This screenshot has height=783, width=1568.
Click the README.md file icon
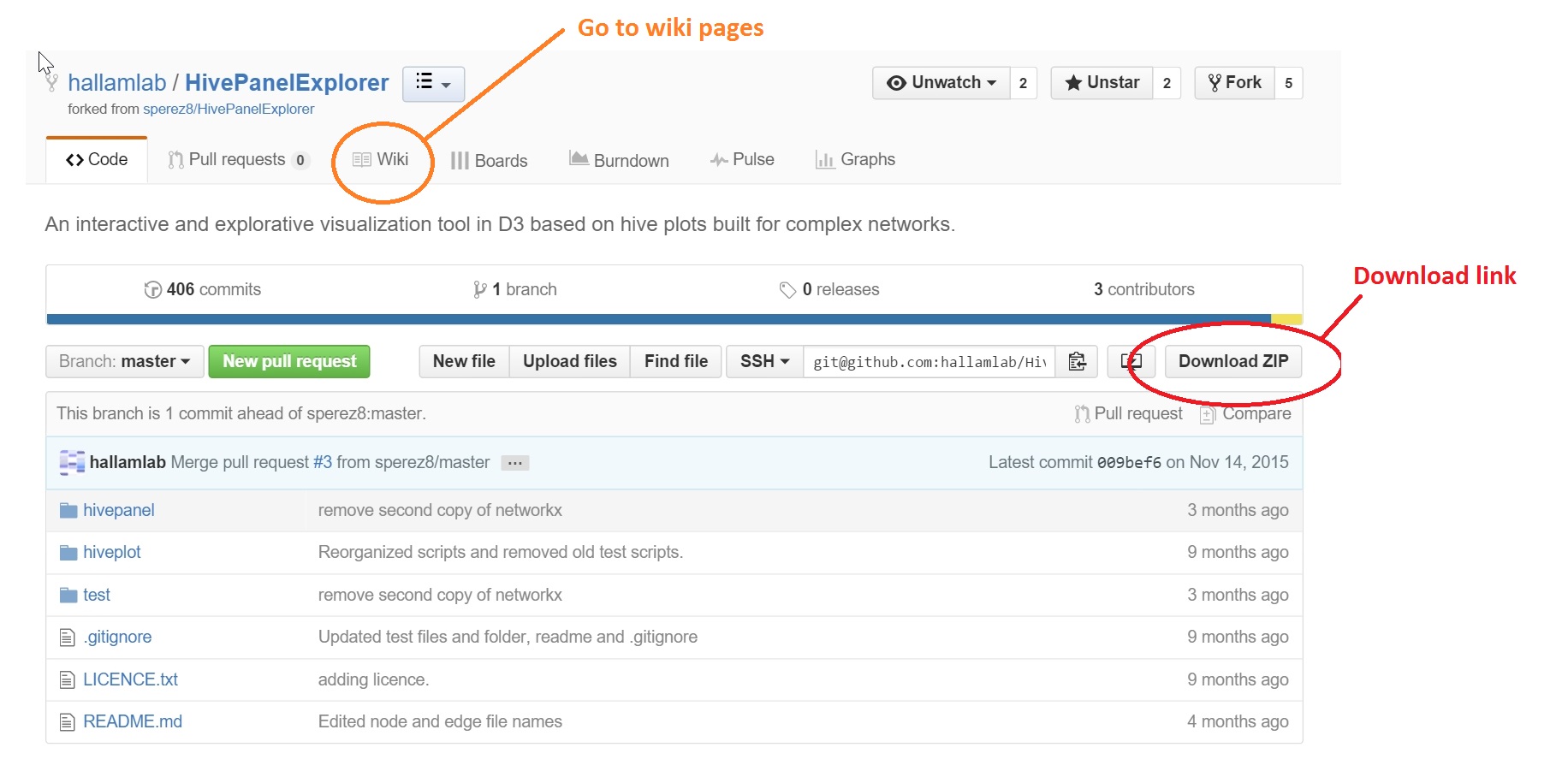(68, 722)
